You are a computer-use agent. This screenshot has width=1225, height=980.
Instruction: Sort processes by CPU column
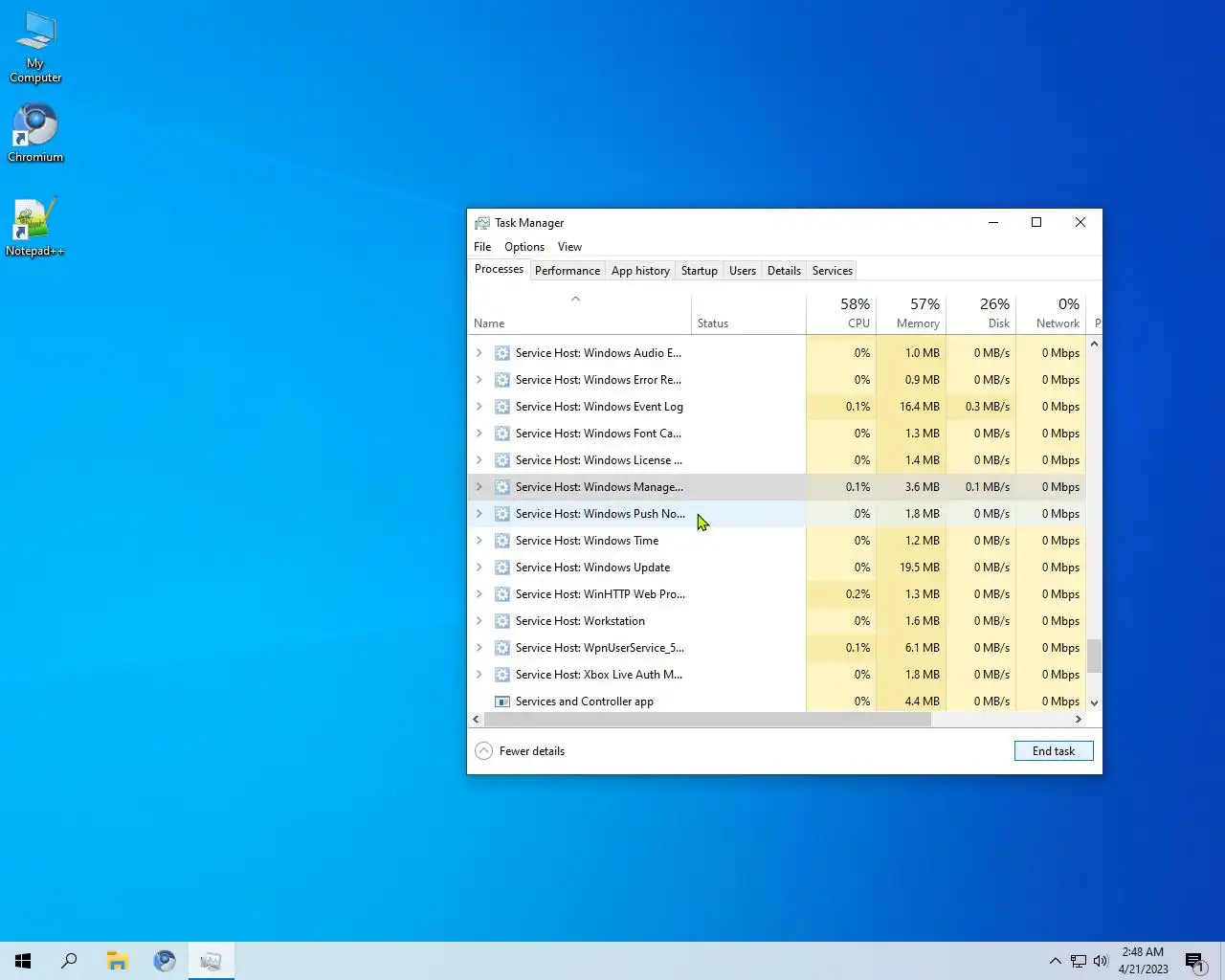[841, 313]
